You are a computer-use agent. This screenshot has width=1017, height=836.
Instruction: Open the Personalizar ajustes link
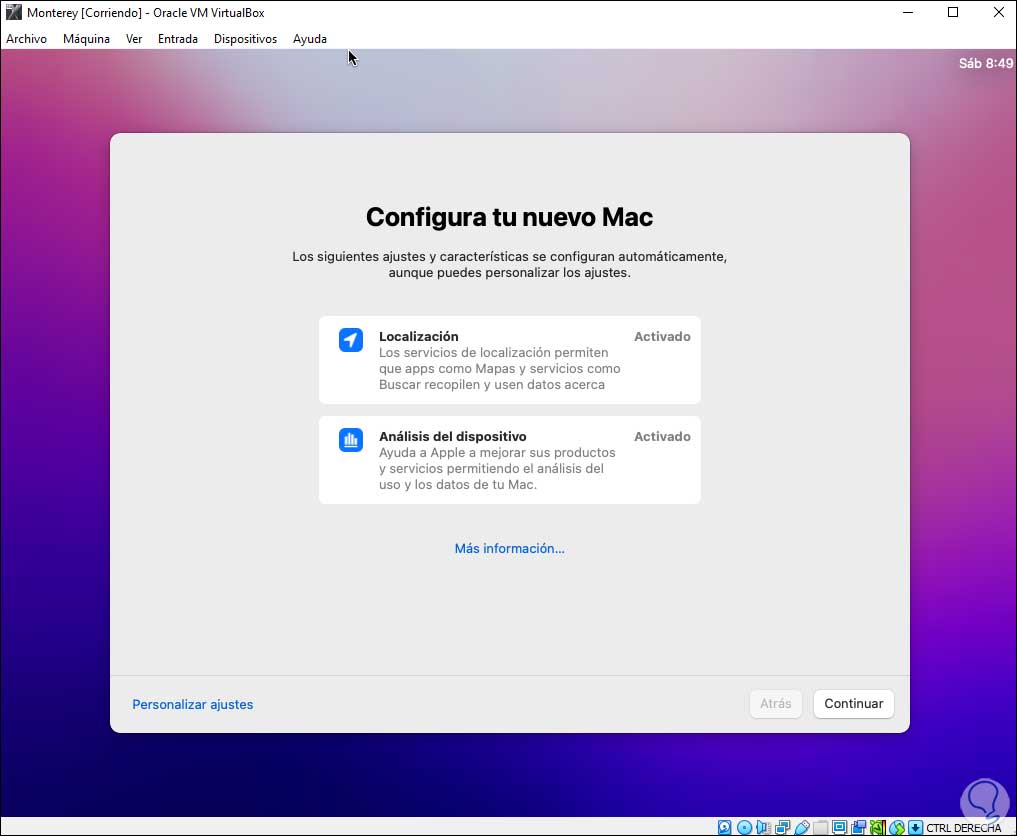pos(193,704)
